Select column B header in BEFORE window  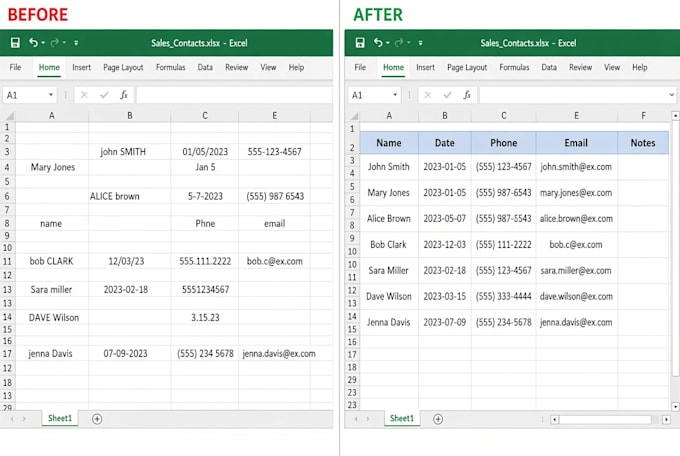tap(130, 115)
